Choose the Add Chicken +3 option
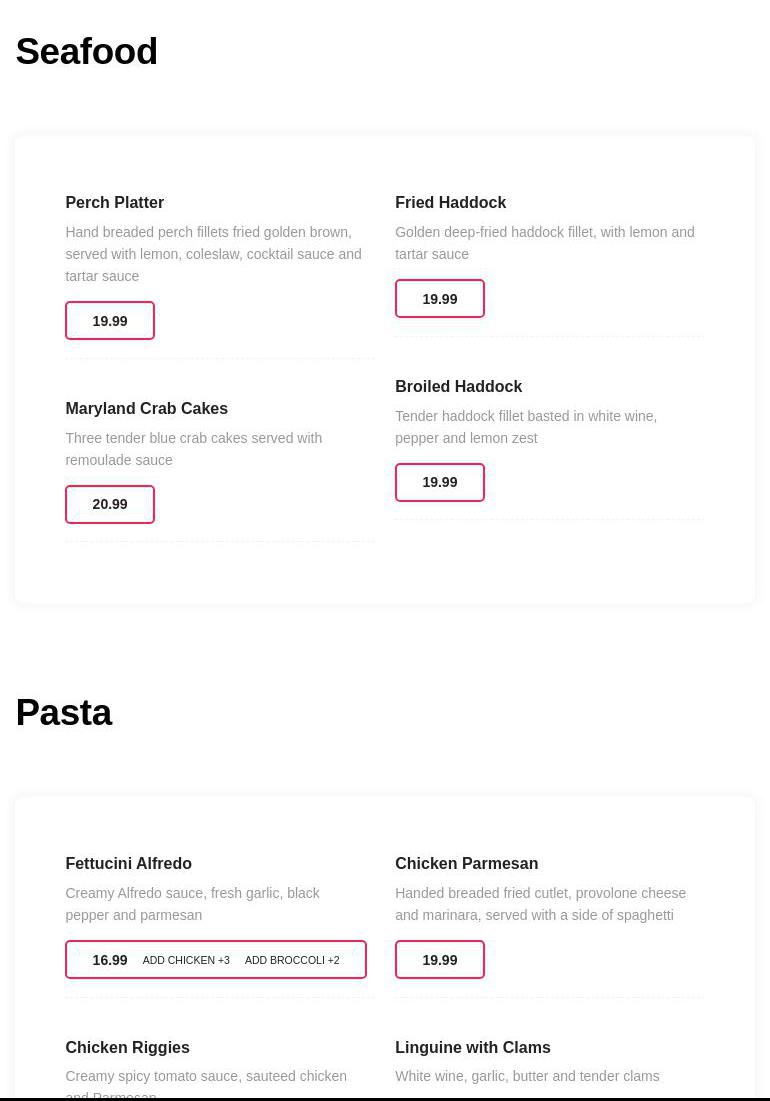Viewport: 770px width, 1101px height. click(186, 960)
